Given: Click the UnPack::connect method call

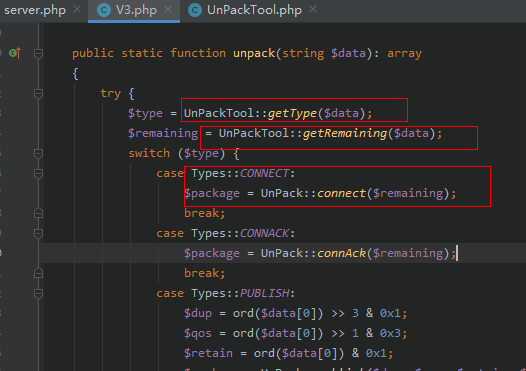Looking at the screenshot, I should click(341, 193).
